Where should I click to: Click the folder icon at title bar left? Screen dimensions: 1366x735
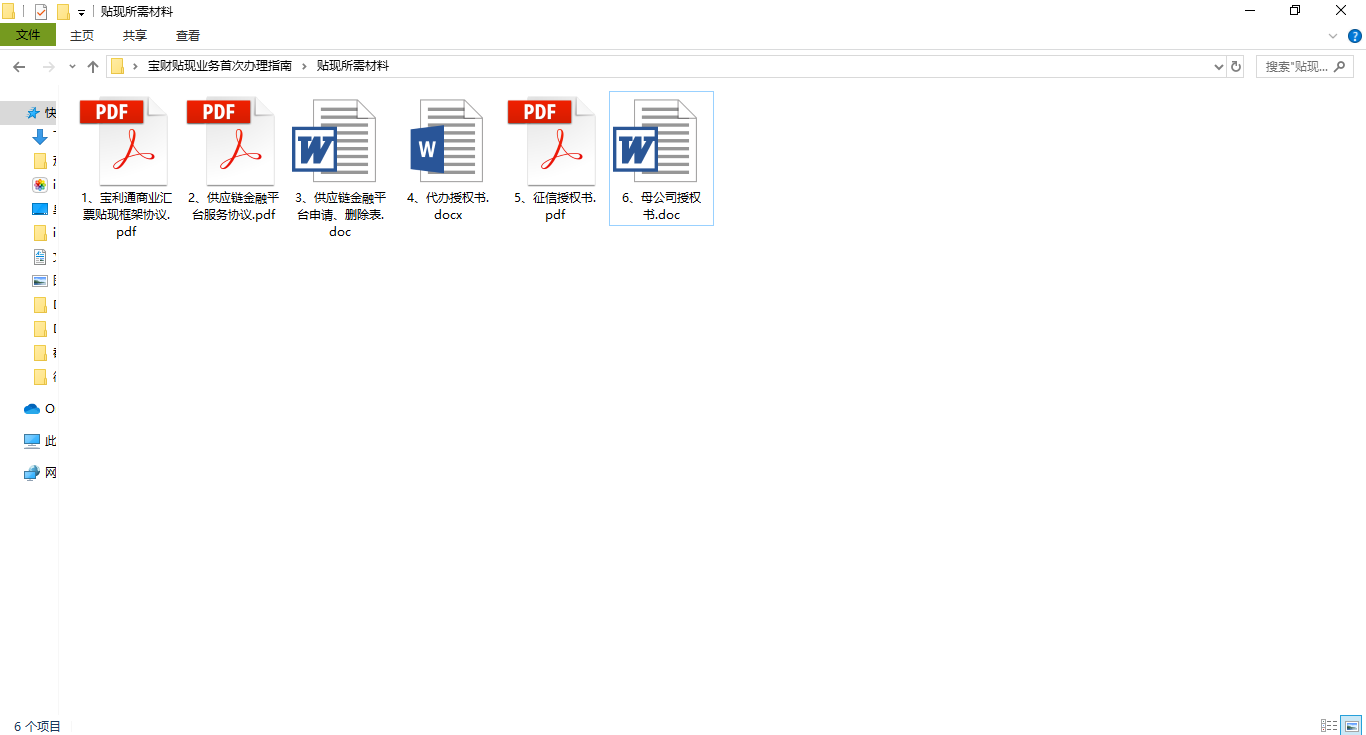8,12
